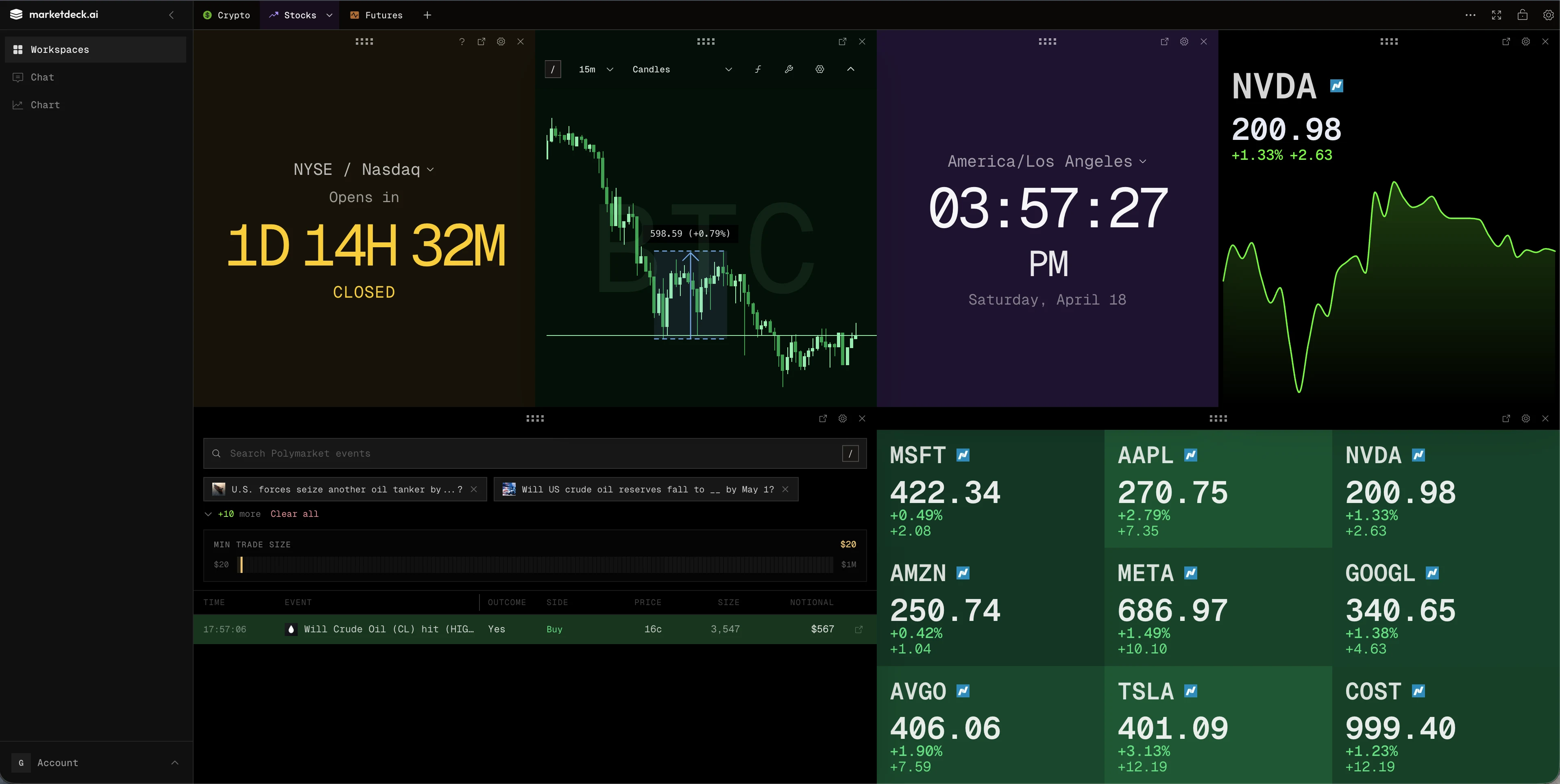Click the 598.59 (+0.79%) measurement label
The image size is (1560, 784).
click(690, 234)
